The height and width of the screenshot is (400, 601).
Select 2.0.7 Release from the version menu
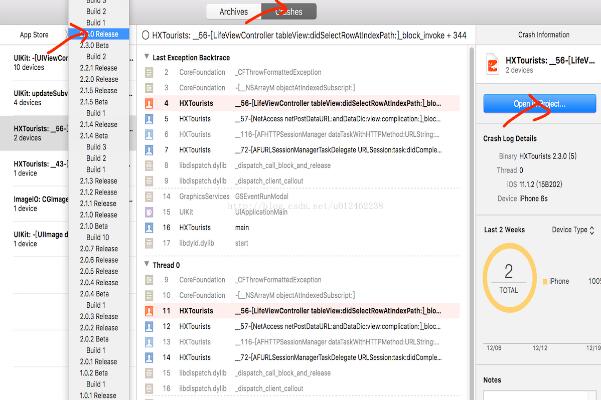click(x=99, y=249)
